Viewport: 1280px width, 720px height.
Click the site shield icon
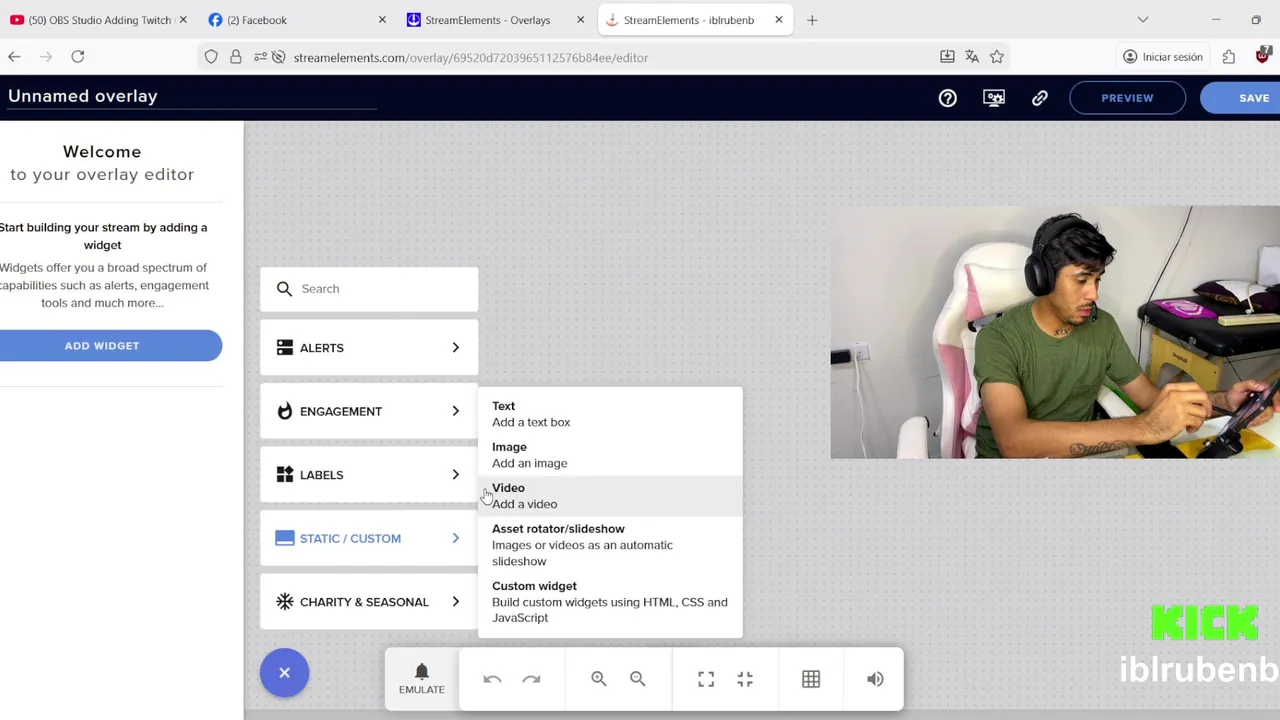[x=211, y=57]
